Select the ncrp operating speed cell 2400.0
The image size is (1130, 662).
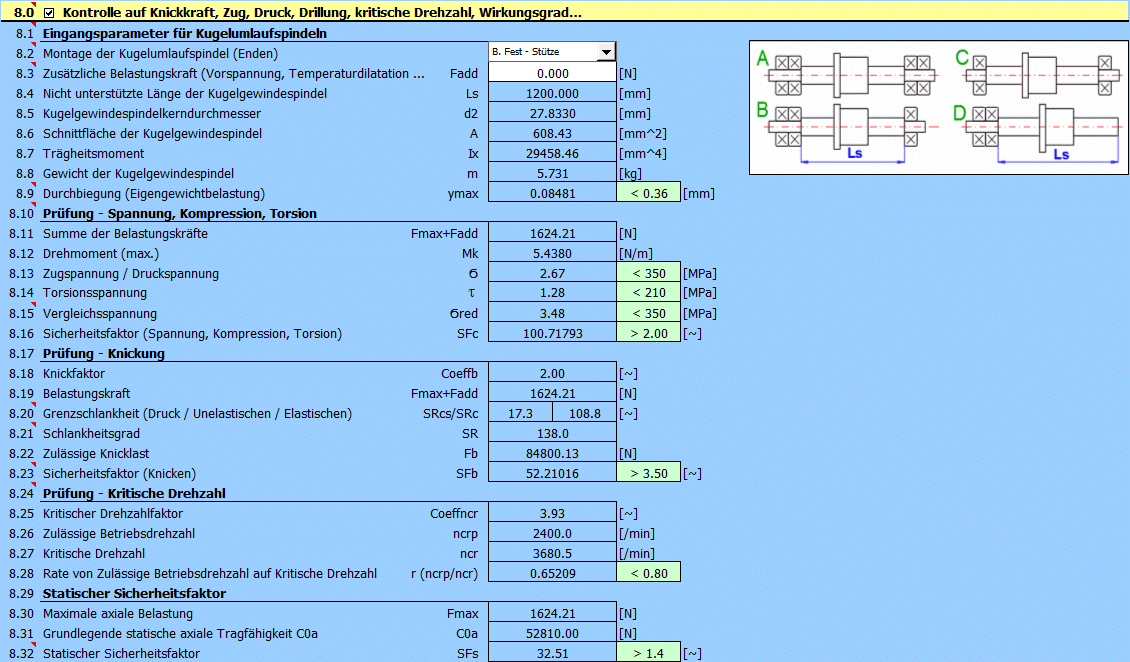(552, 533)
